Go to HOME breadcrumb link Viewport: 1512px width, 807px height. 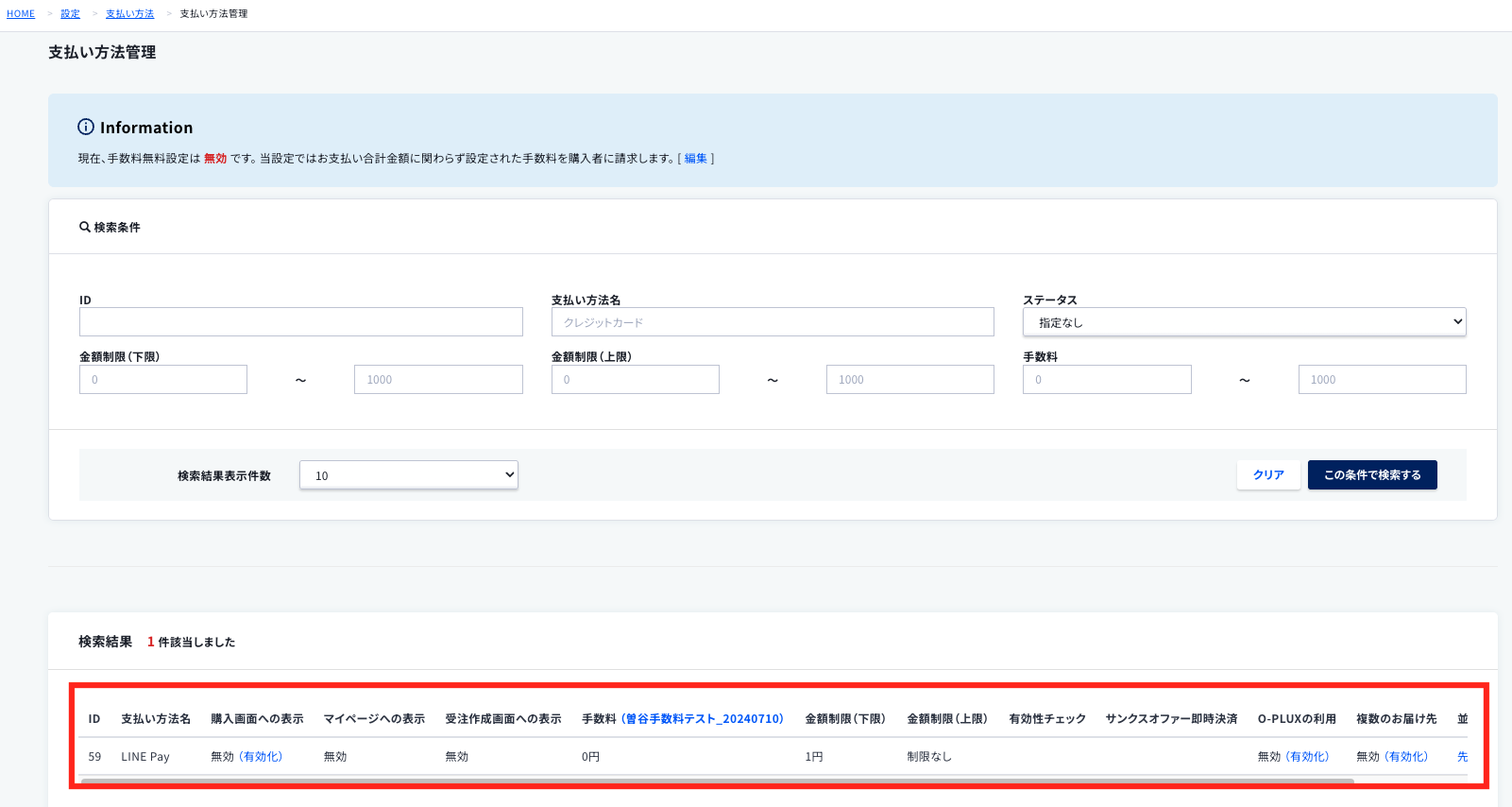point(21,14)
